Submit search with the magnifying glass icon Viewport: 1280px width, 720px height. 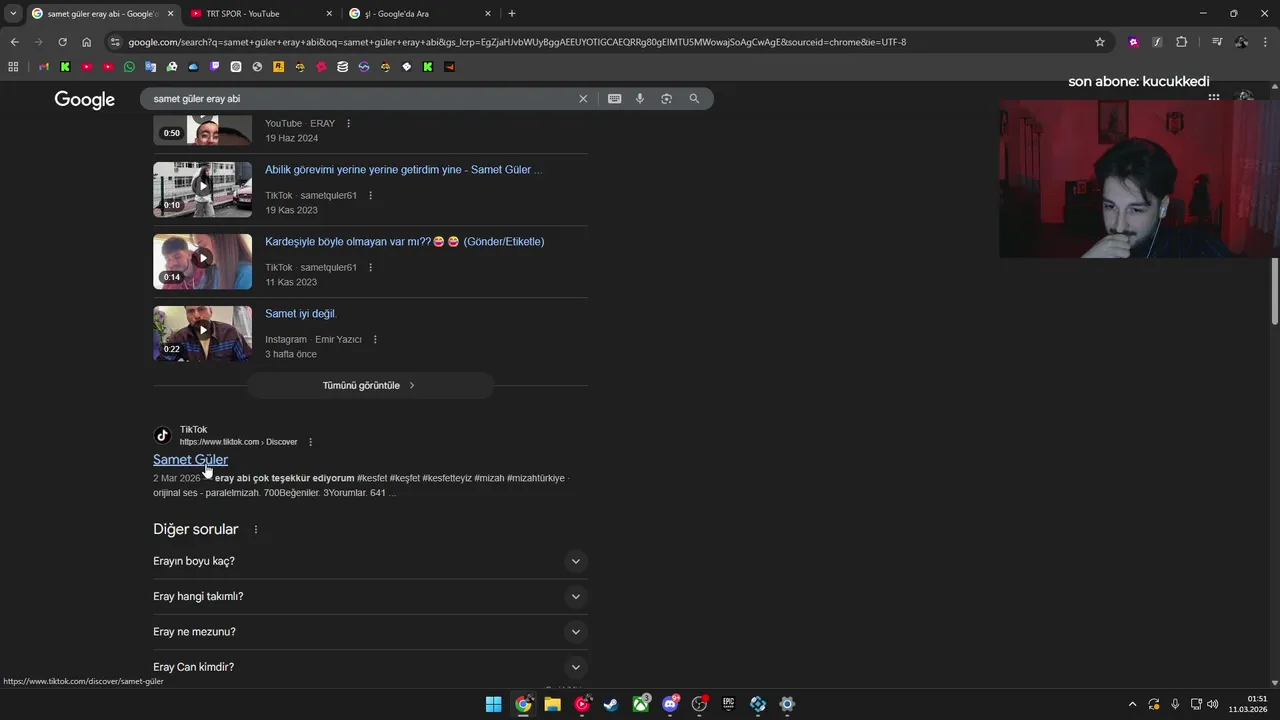[x=694, y=99]
